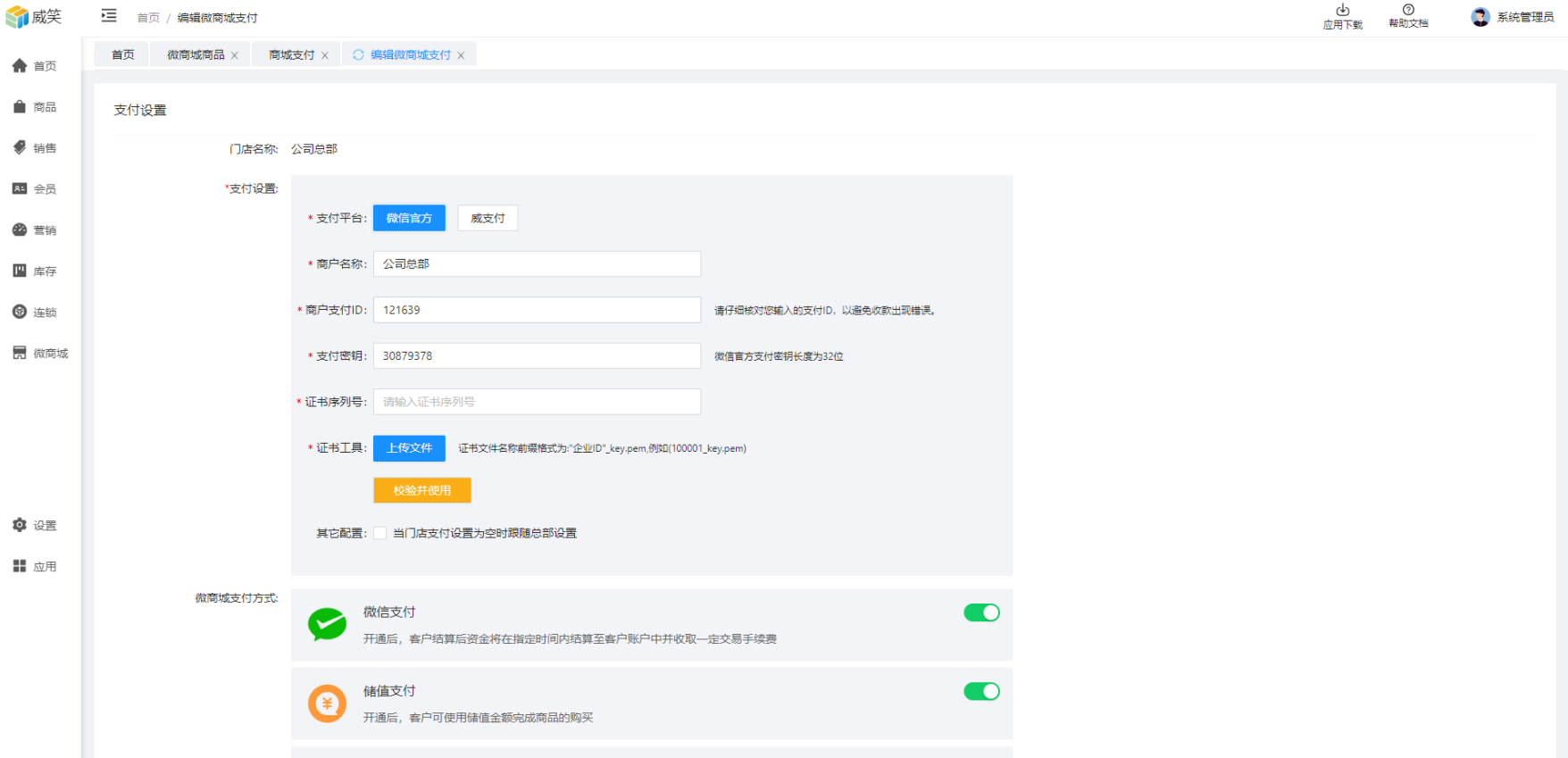The image size is (1568, 758).
Task: Open the 会员 member card icon
Action: pyautogui.click(x=20, y=189)
